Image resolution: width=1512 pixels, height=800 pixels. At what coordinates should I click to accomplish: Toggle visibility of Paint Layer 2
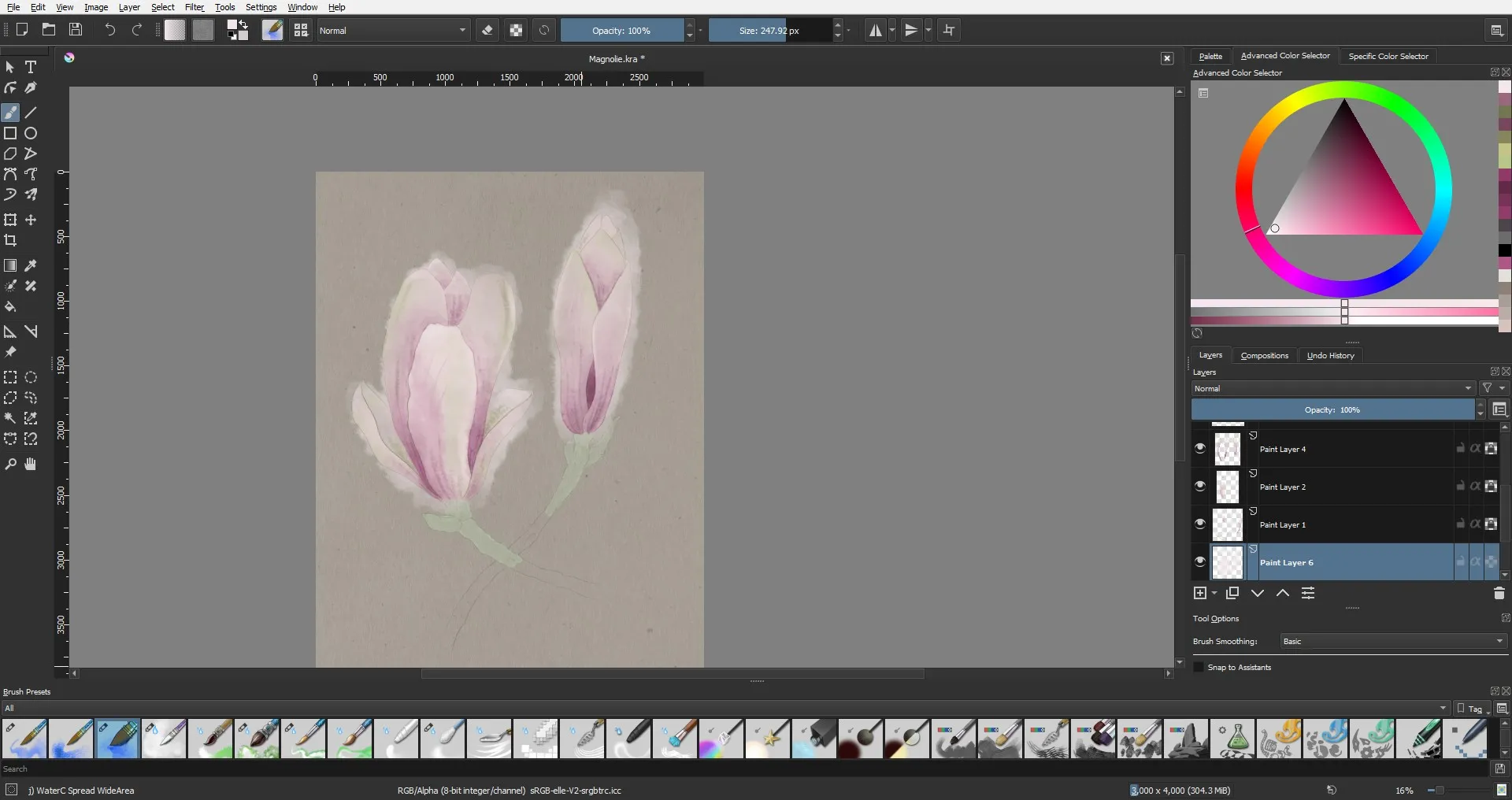[x=1200, y=487]
